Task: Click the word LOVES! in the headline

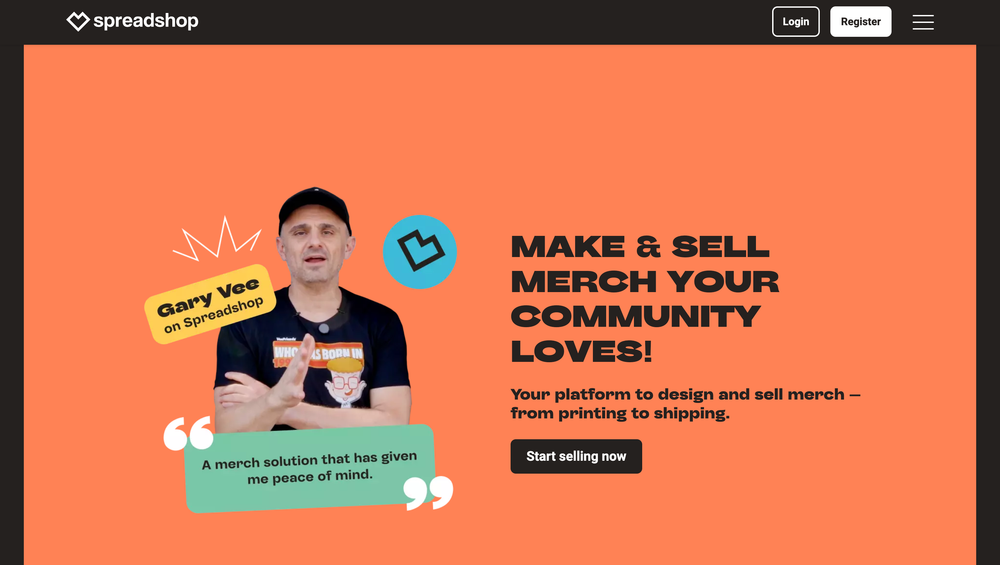Action: 581,351
